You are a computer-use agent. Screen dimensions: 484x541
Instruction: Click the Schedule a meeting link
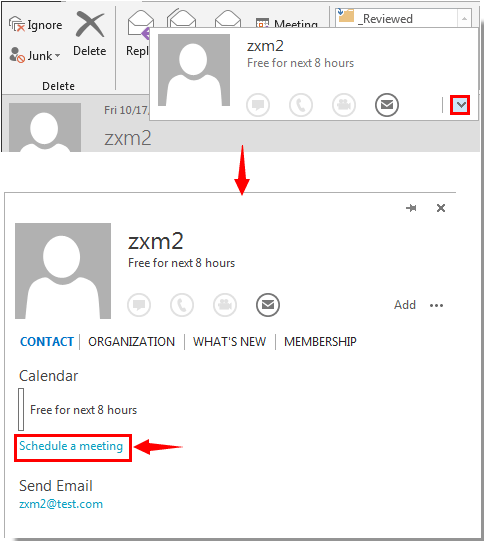71,446
